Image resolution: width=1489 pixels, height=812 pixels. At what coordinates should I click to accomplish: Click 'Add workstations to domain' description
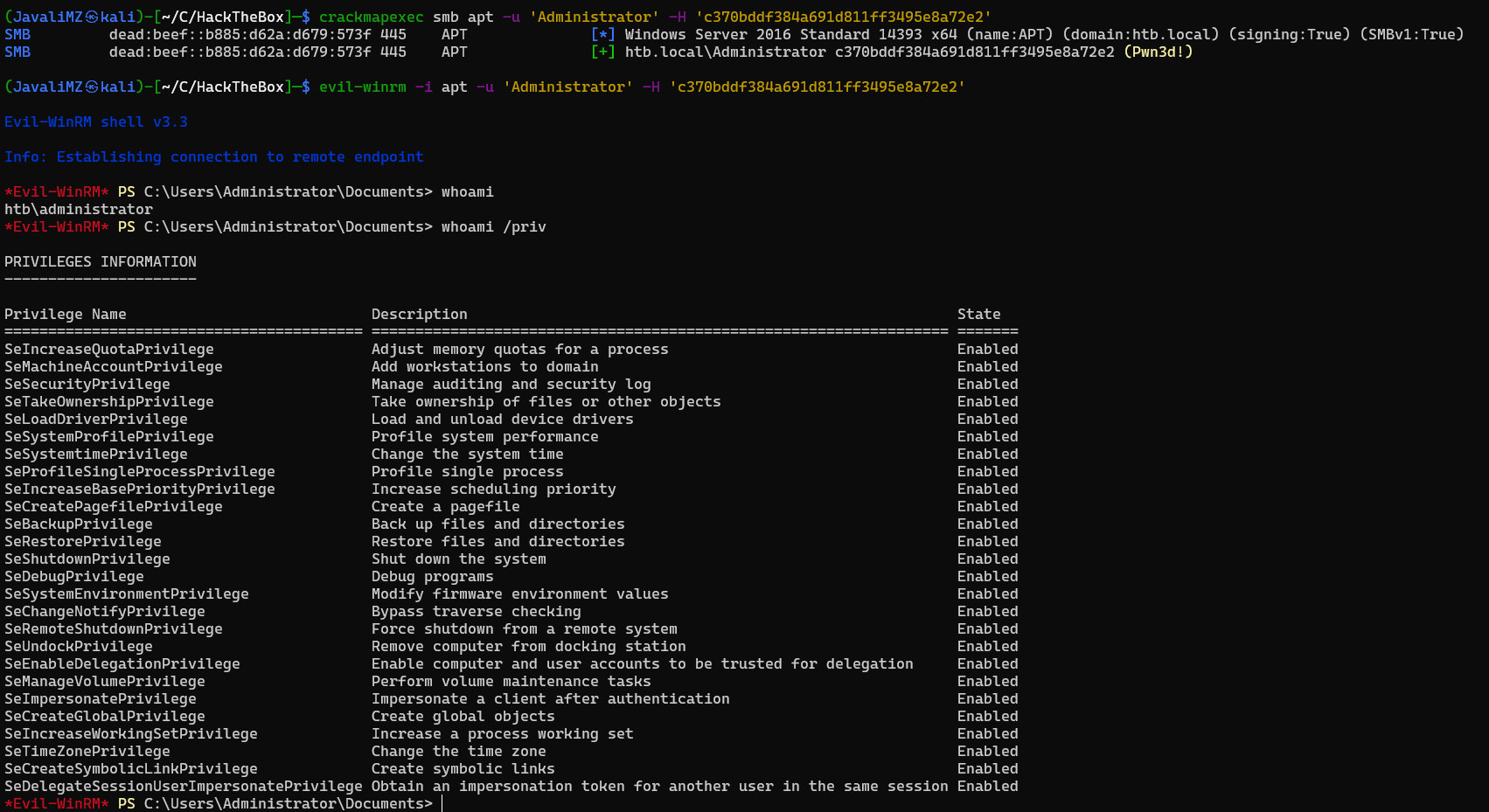[485, 366]
